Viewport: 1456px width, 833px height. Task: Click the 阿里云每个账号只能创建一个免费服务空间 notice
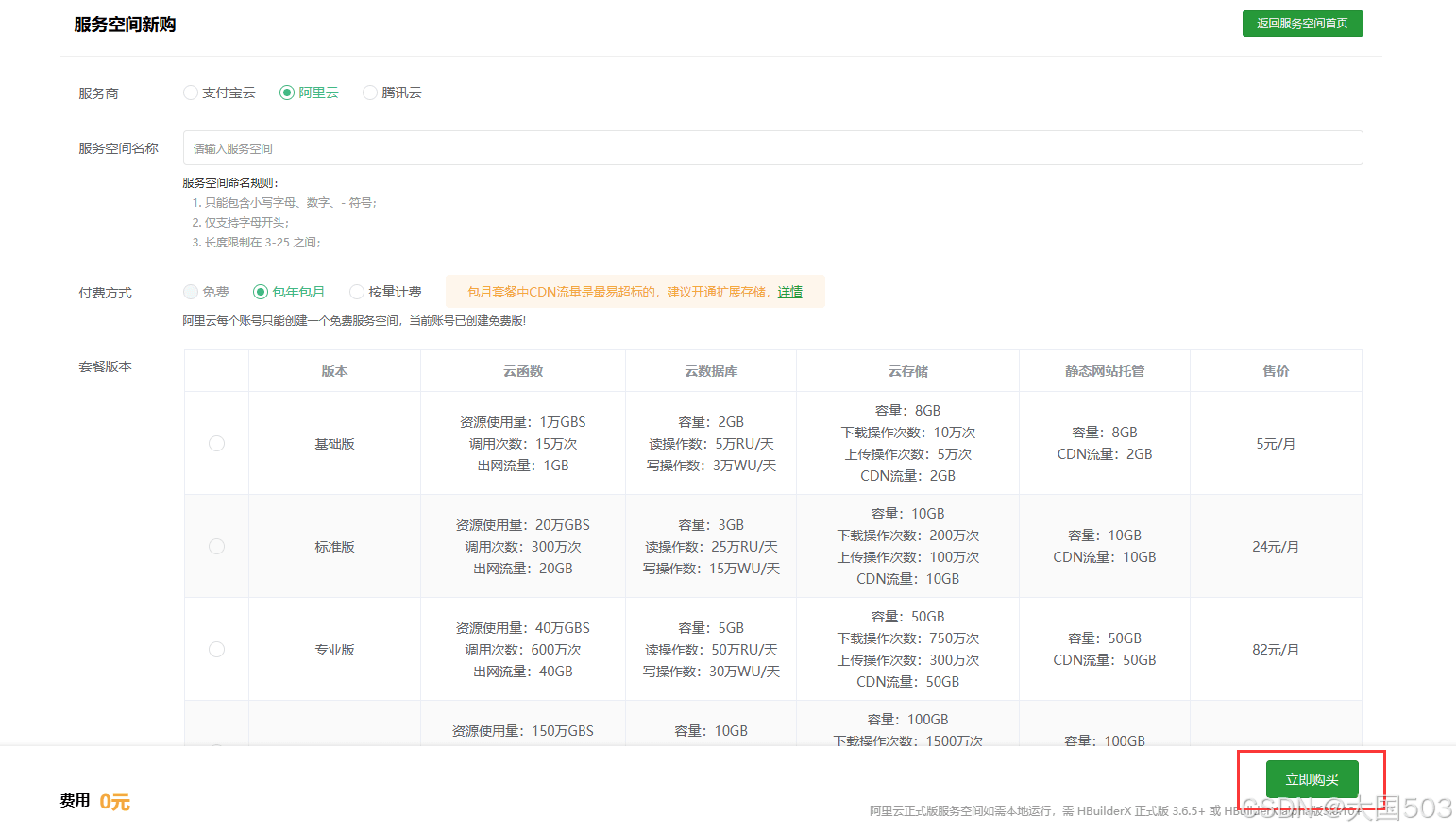(x=354, y=321)
